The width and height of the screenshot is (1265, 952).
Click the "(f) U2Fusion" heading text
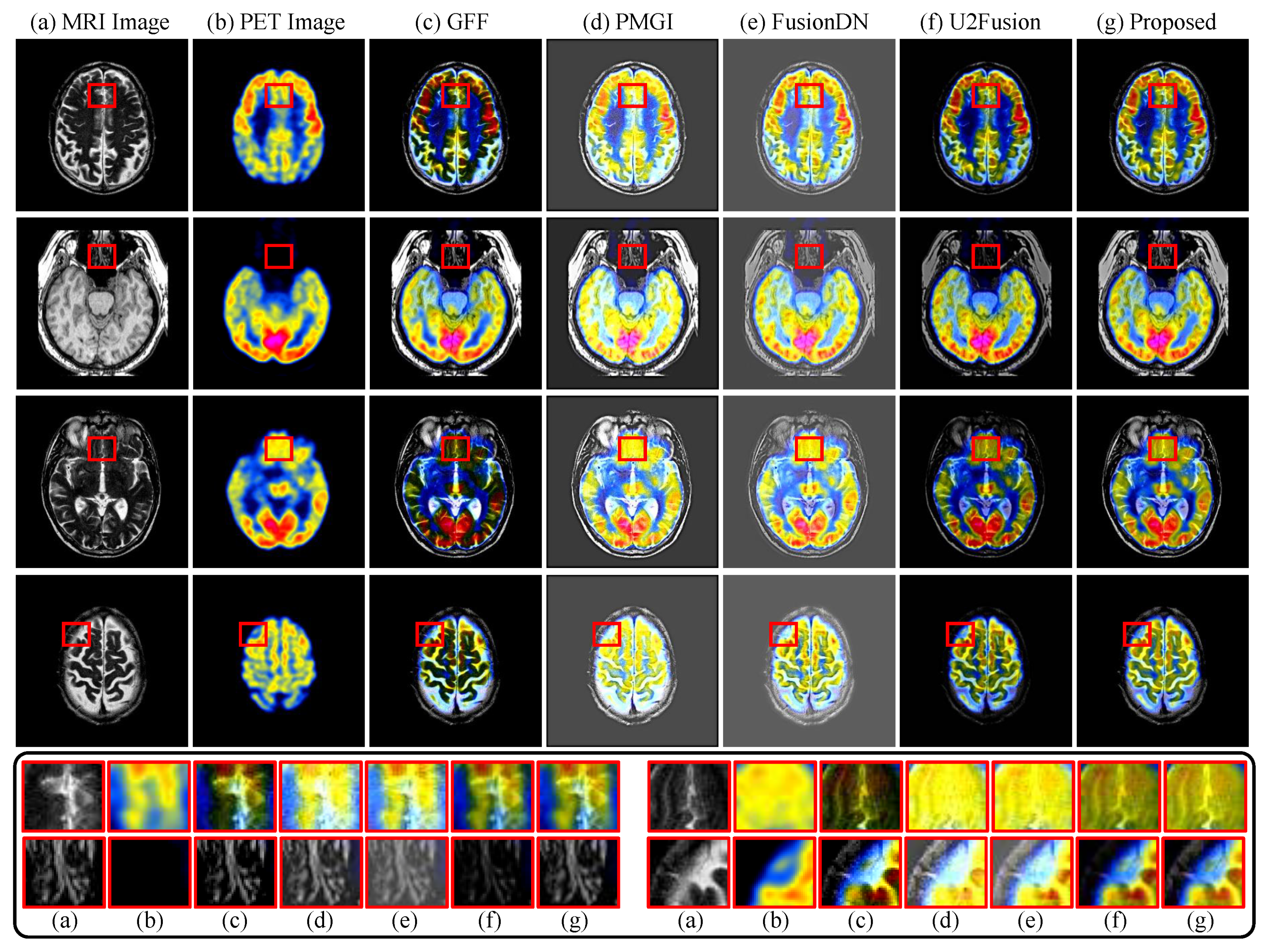click(x=980, y=22)
